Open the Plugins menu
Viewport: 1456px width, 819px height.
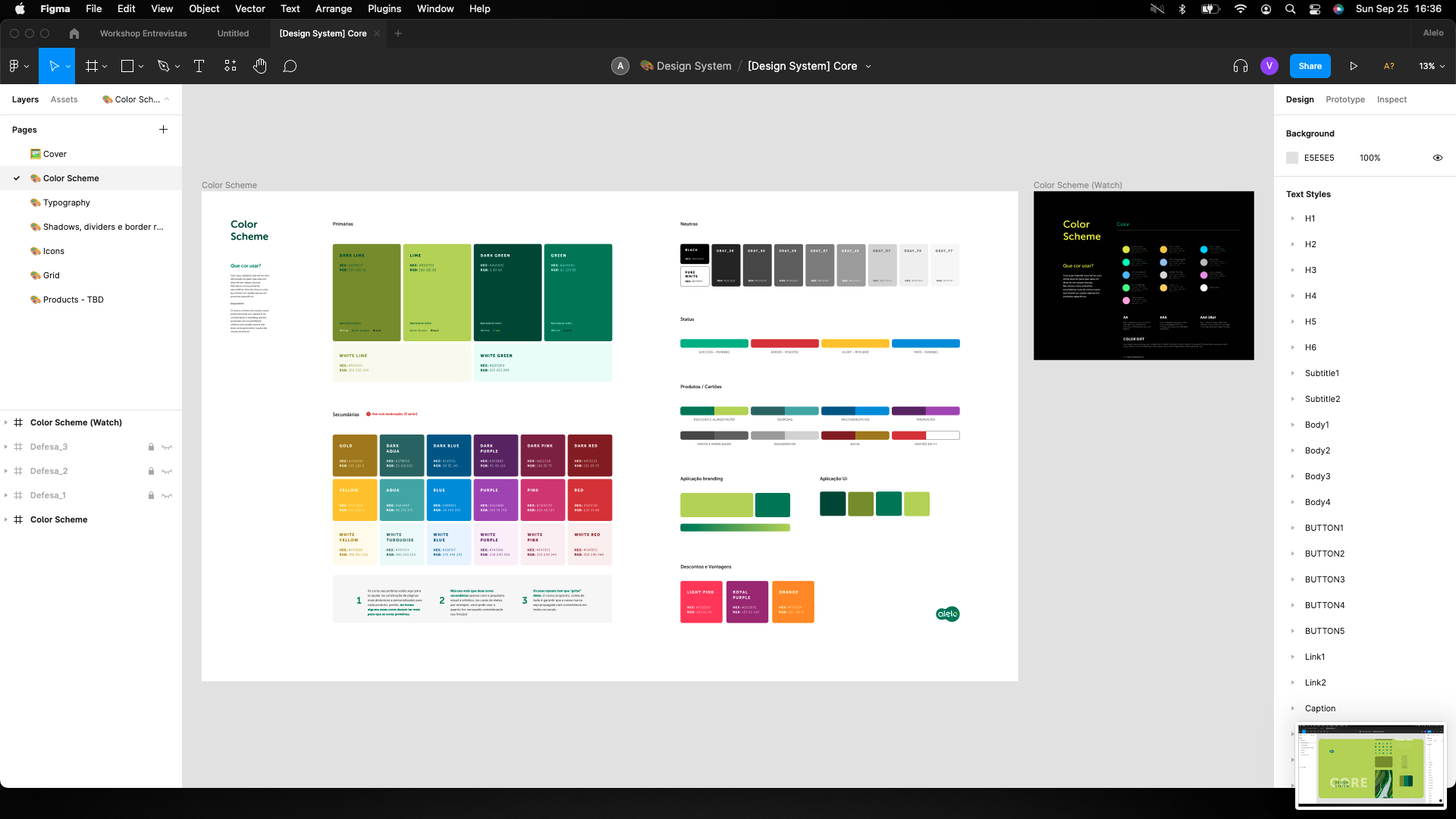pos(384,9)
